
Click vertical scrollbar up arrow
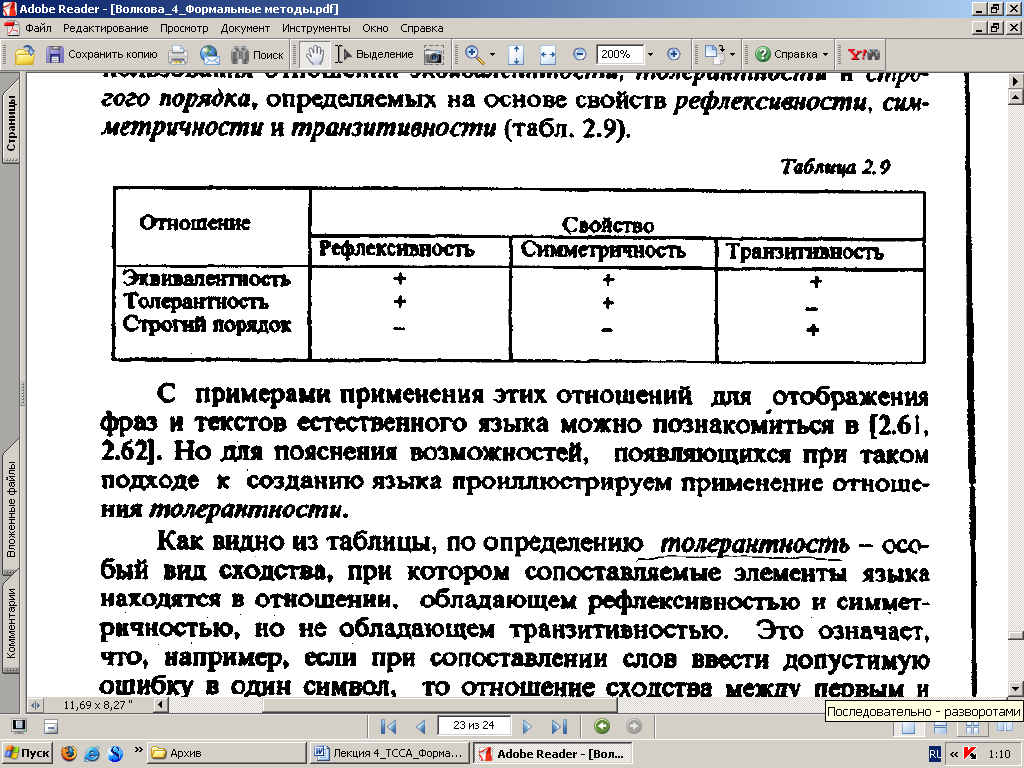tap(1016, 97)
